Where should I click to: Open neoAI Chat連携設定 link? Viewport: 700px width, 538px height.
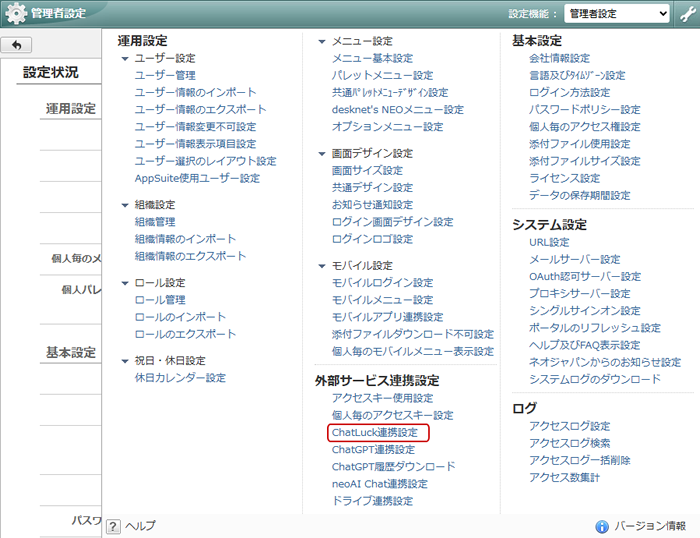(x=380, y=484)
